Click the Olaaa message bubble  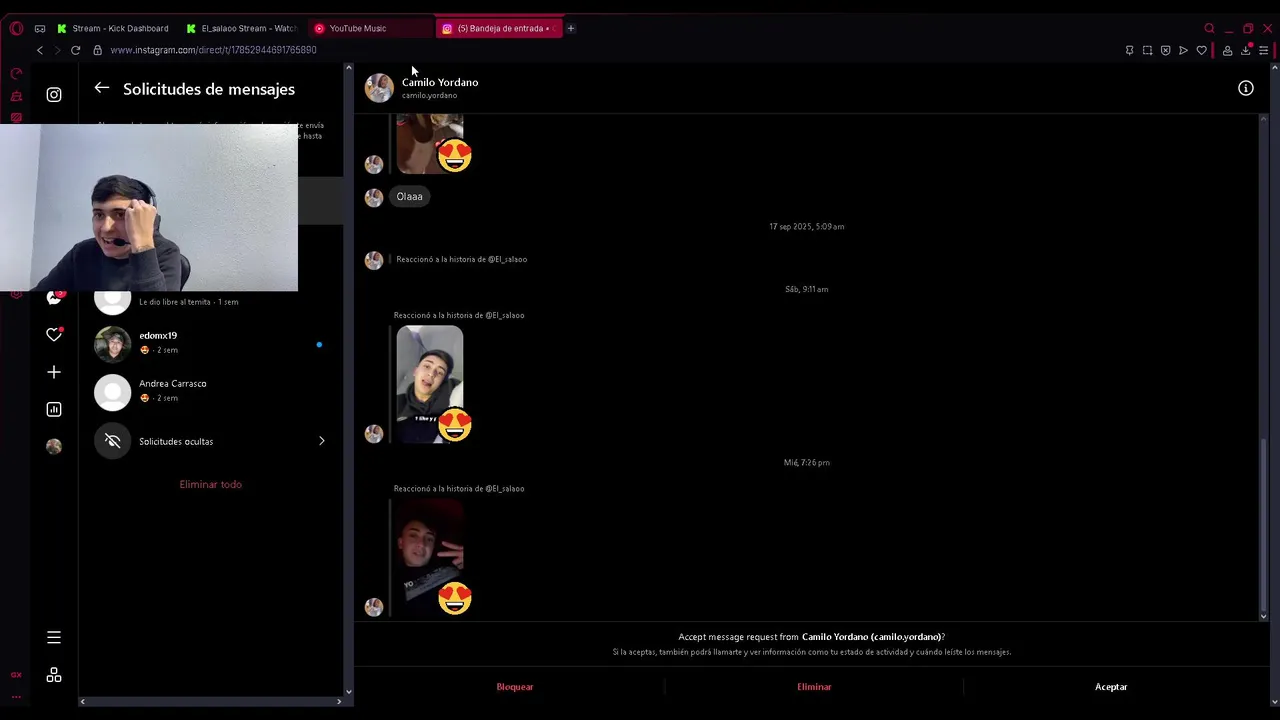pos(409,197)
